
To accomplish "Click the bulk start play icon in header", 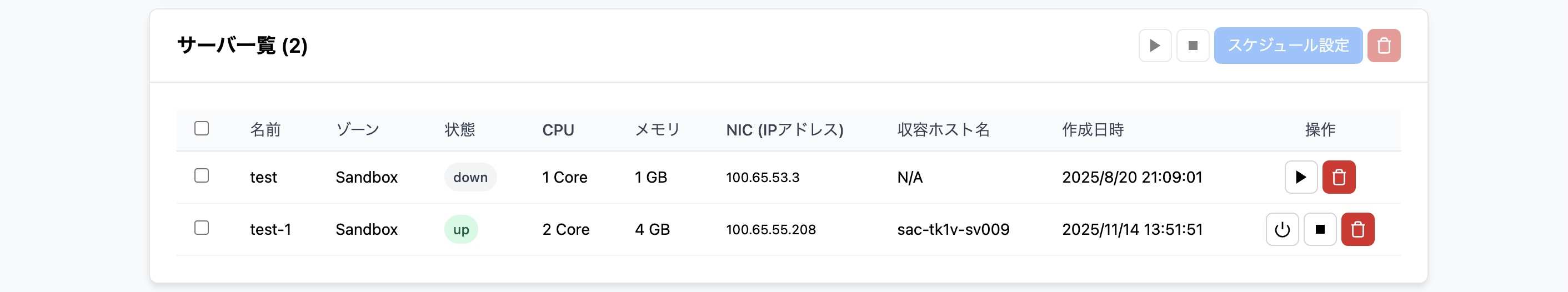I will pos(1155,46).
